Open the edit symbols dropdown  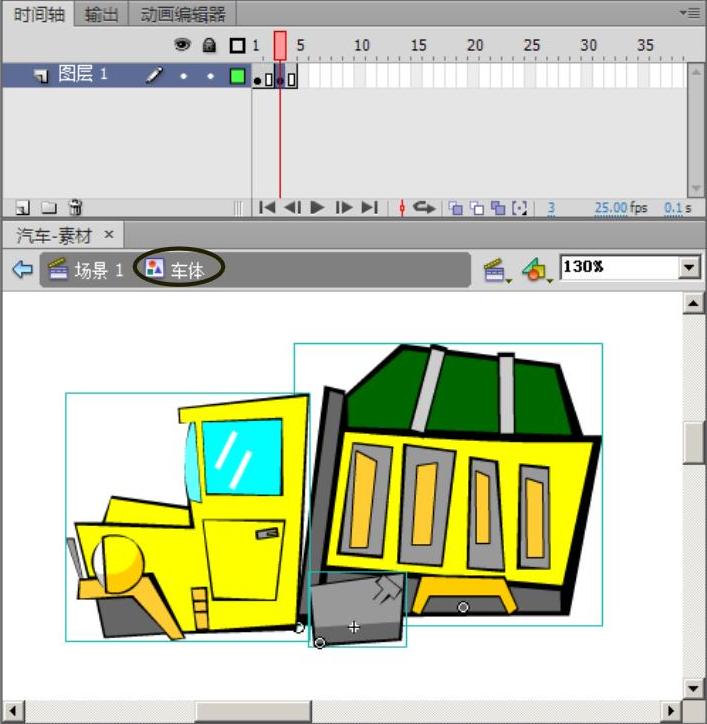tap(537, 270)
